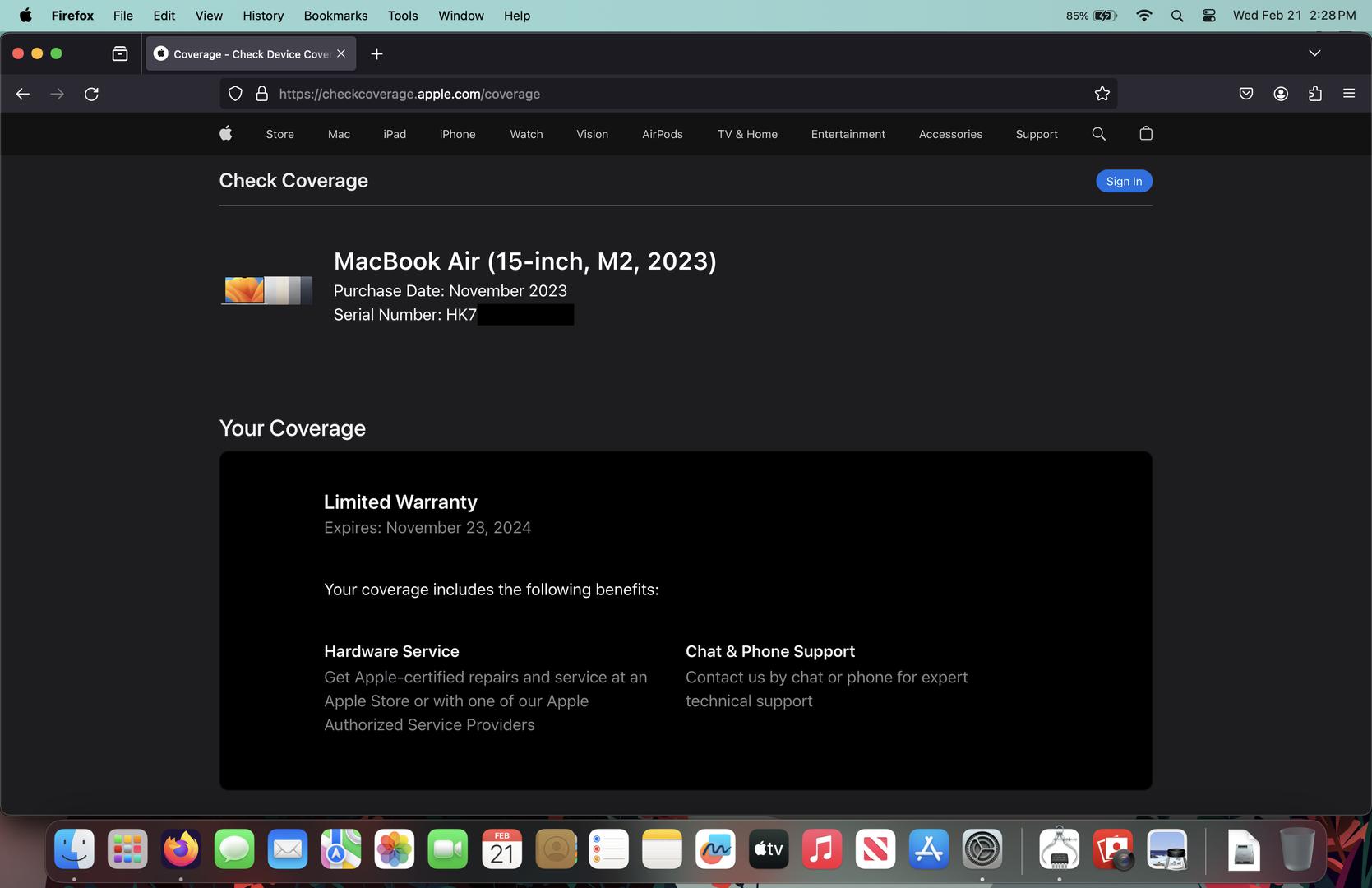This screenshot has width=1372, height=888.
Task: Open Firefox hamburger application menu
Action: tap(1349, 94)
